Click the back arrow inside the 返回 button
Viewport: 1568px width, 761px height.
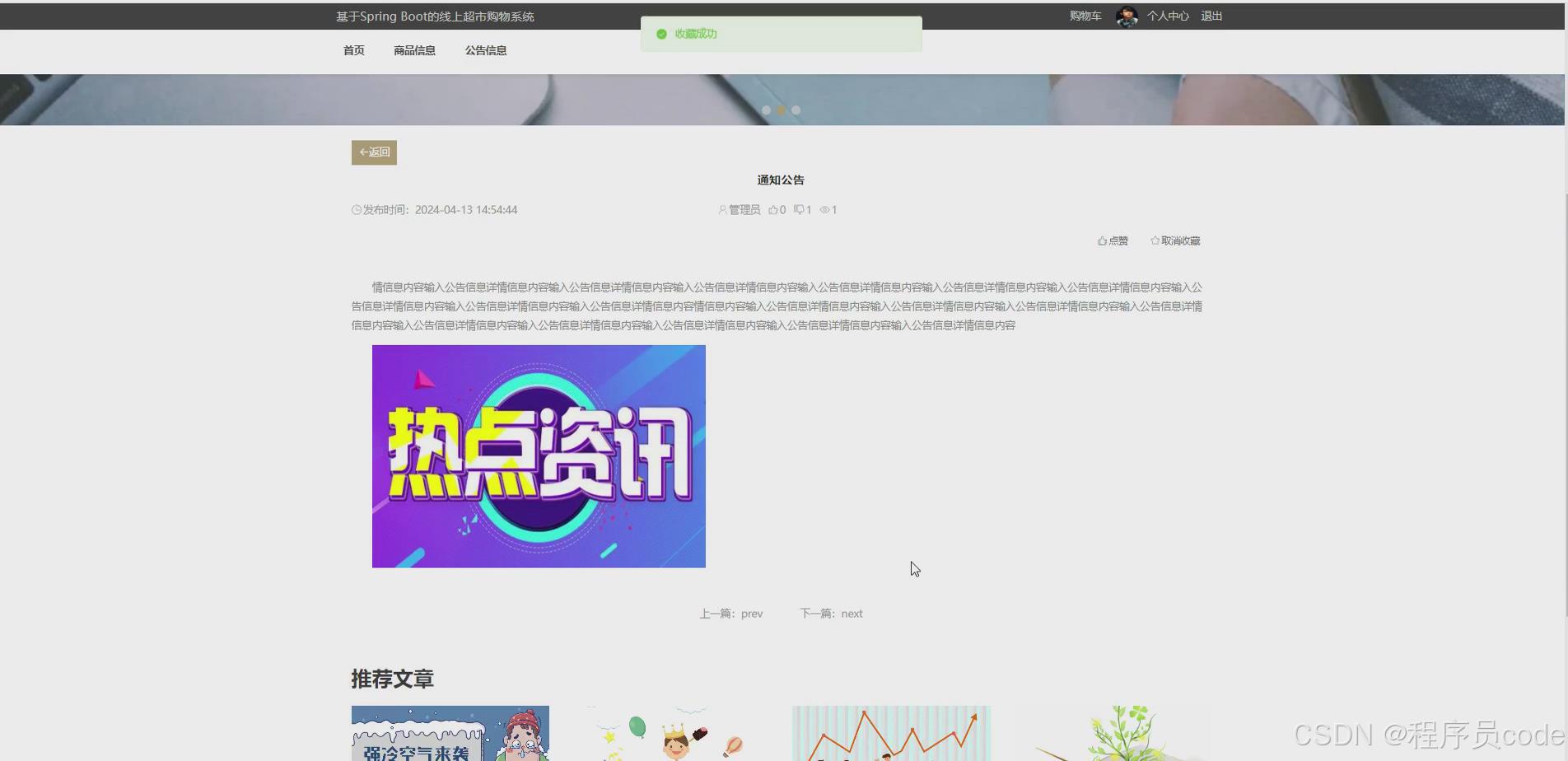pyautogui.click(x=364, y=152)
